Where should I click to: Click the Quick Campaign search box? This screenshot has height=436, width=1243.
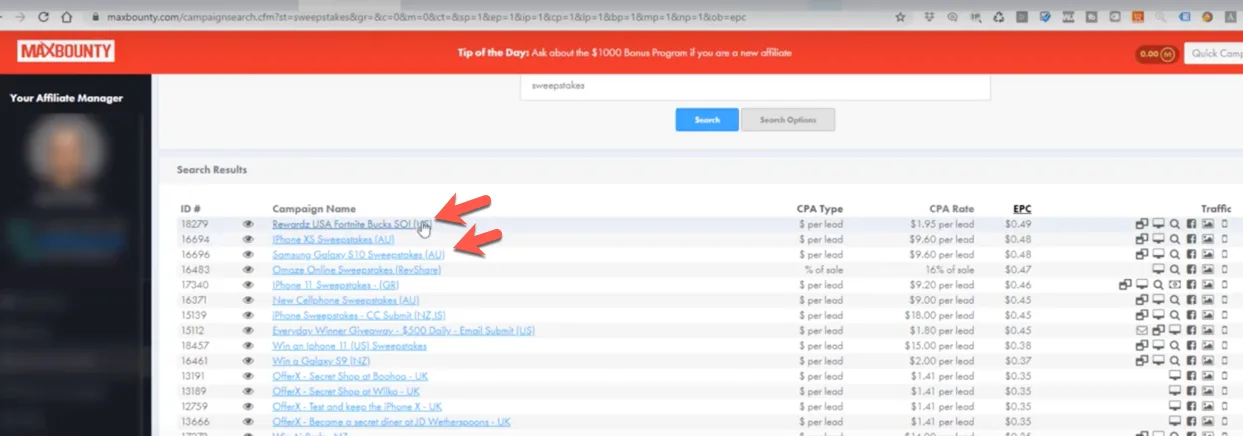point(1213,54)
